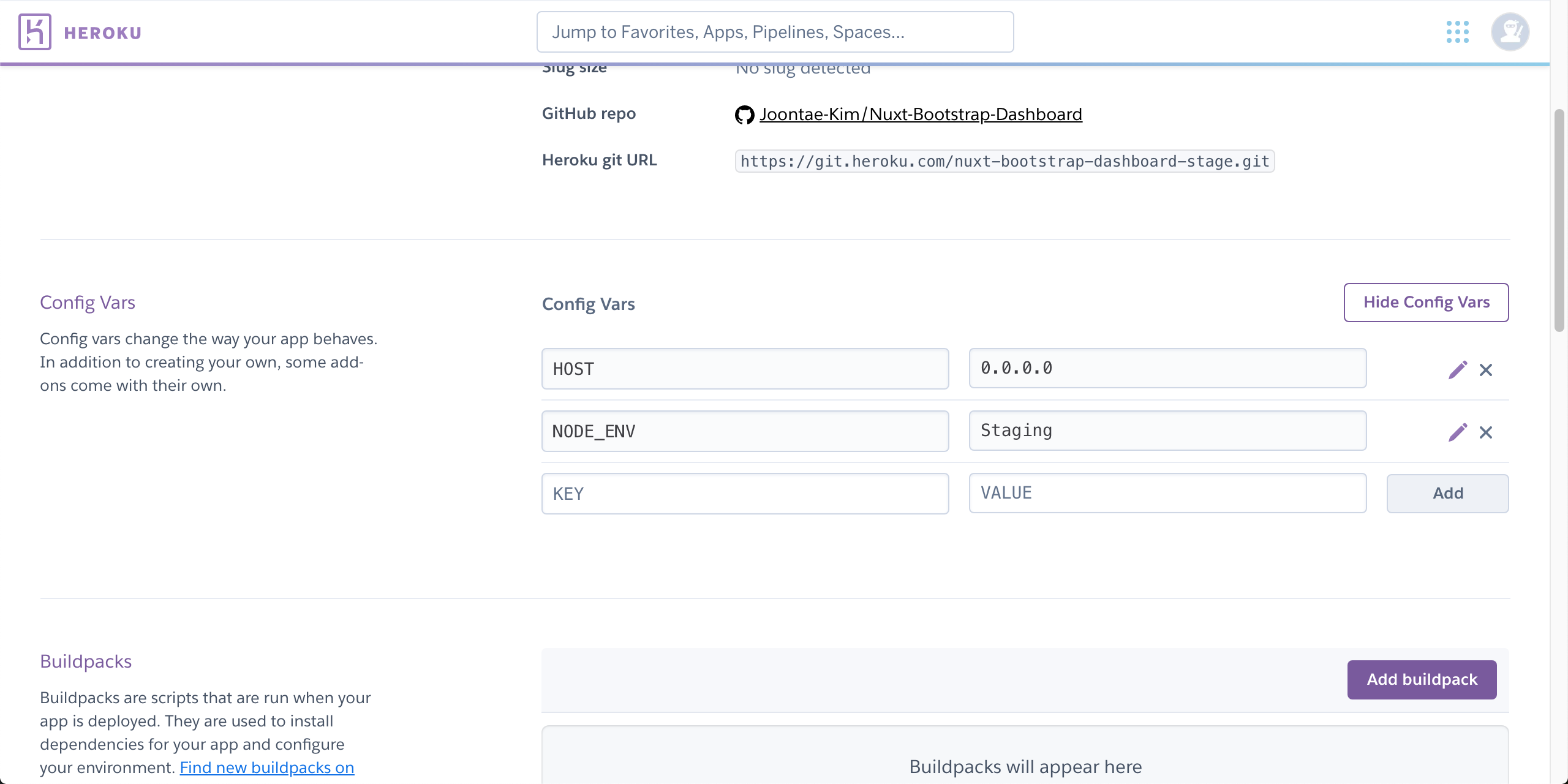Click 'Buildpacks will appear here' placeholder
This screenshot has height=784, width=1568.
pos(1025,767)
